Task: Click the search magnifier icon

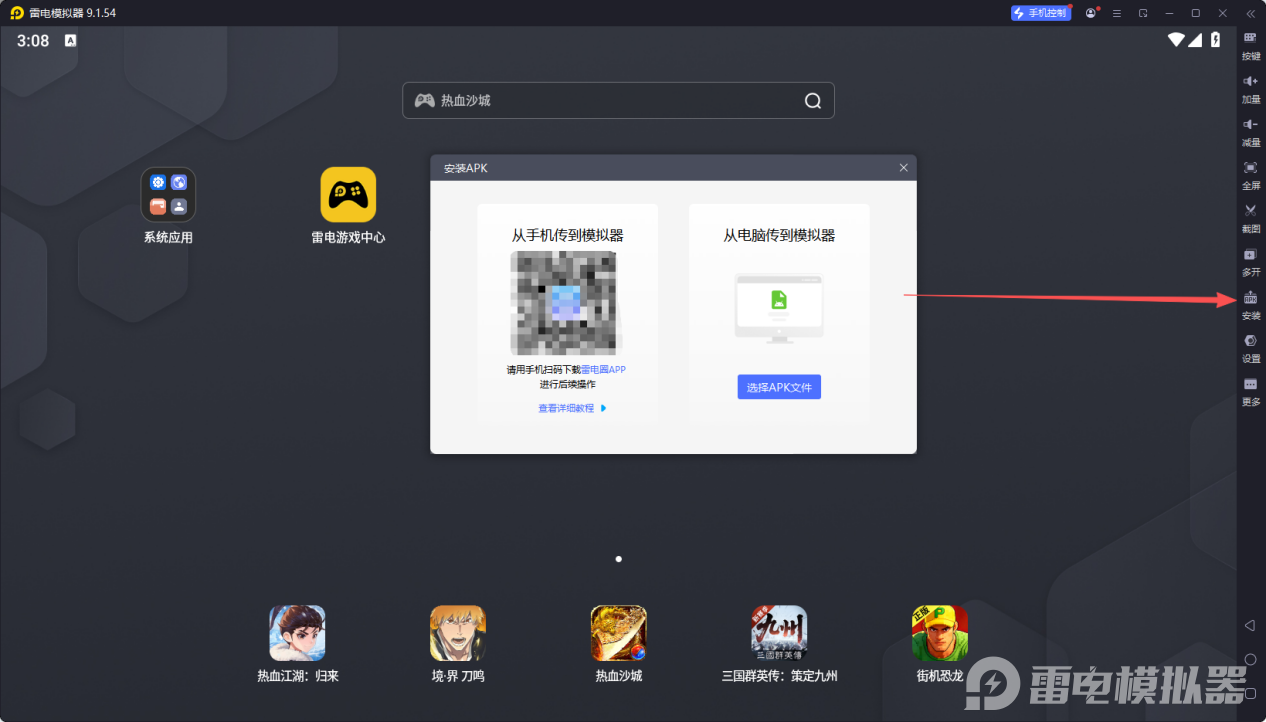Action: [x=813, y=100]
